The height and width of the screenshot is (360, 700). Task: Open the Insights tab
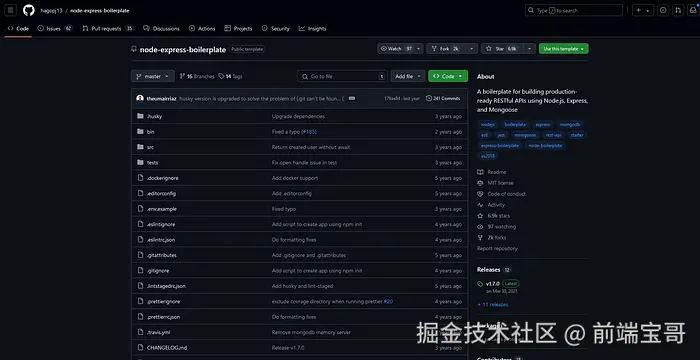[x=312, y=29]
